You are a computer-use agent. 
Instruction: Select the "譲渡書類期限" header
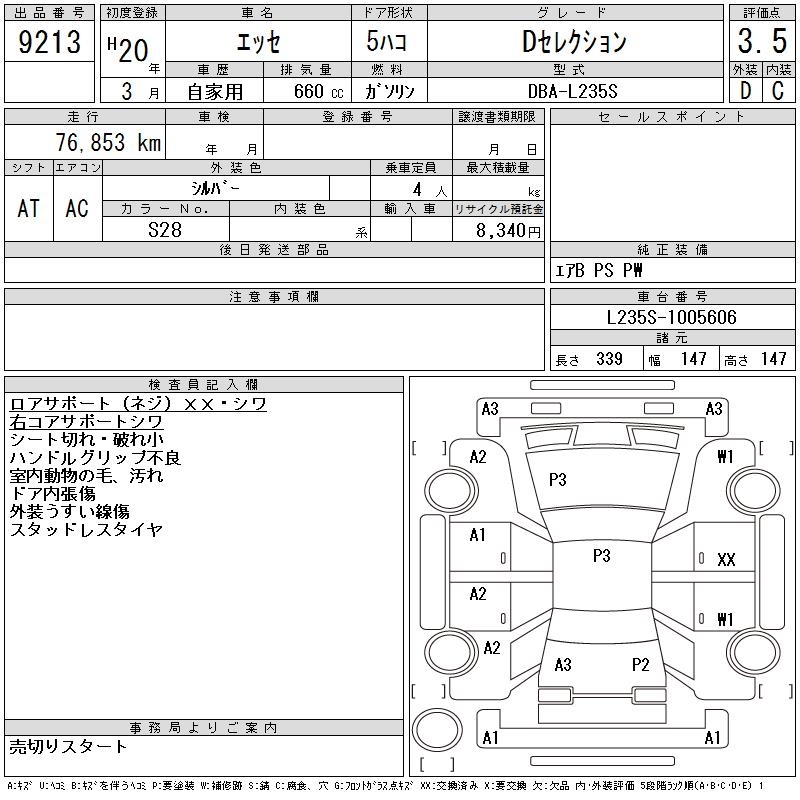tap(497, 117)
